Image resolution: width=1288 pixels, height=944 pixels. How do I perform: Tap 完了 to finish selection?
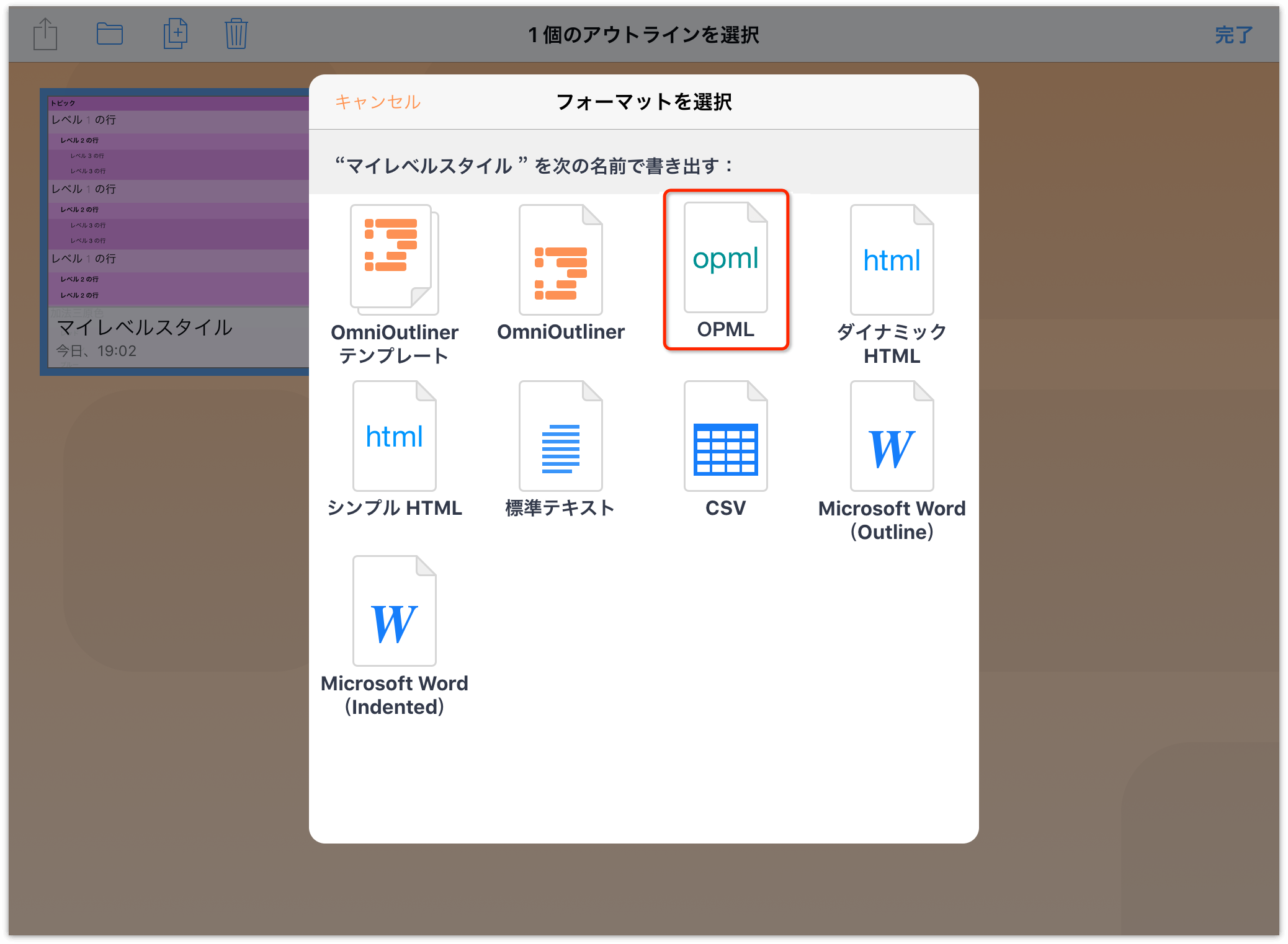1233,35
